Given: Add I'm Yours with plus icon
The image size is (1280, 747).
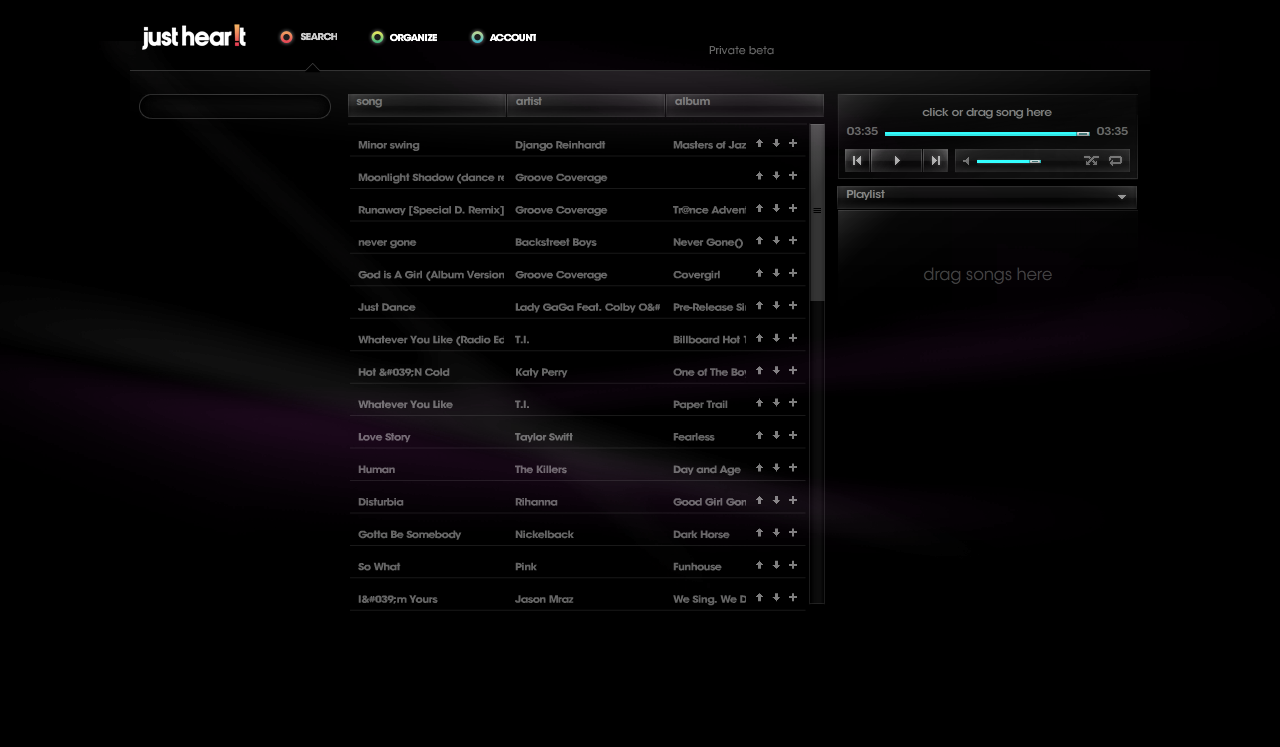Looking at the screenshot, I should click(793, 597).
